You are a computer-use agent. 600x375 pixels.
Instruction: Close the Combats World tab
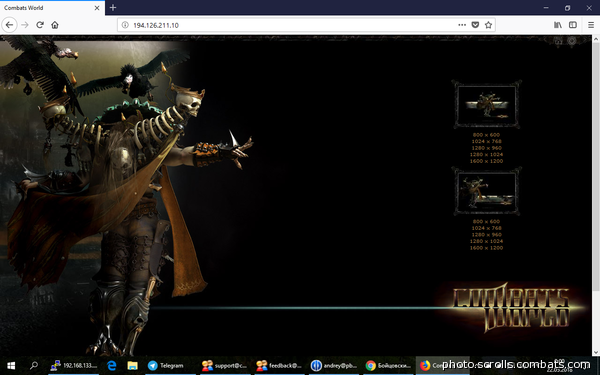coord(97,8)
